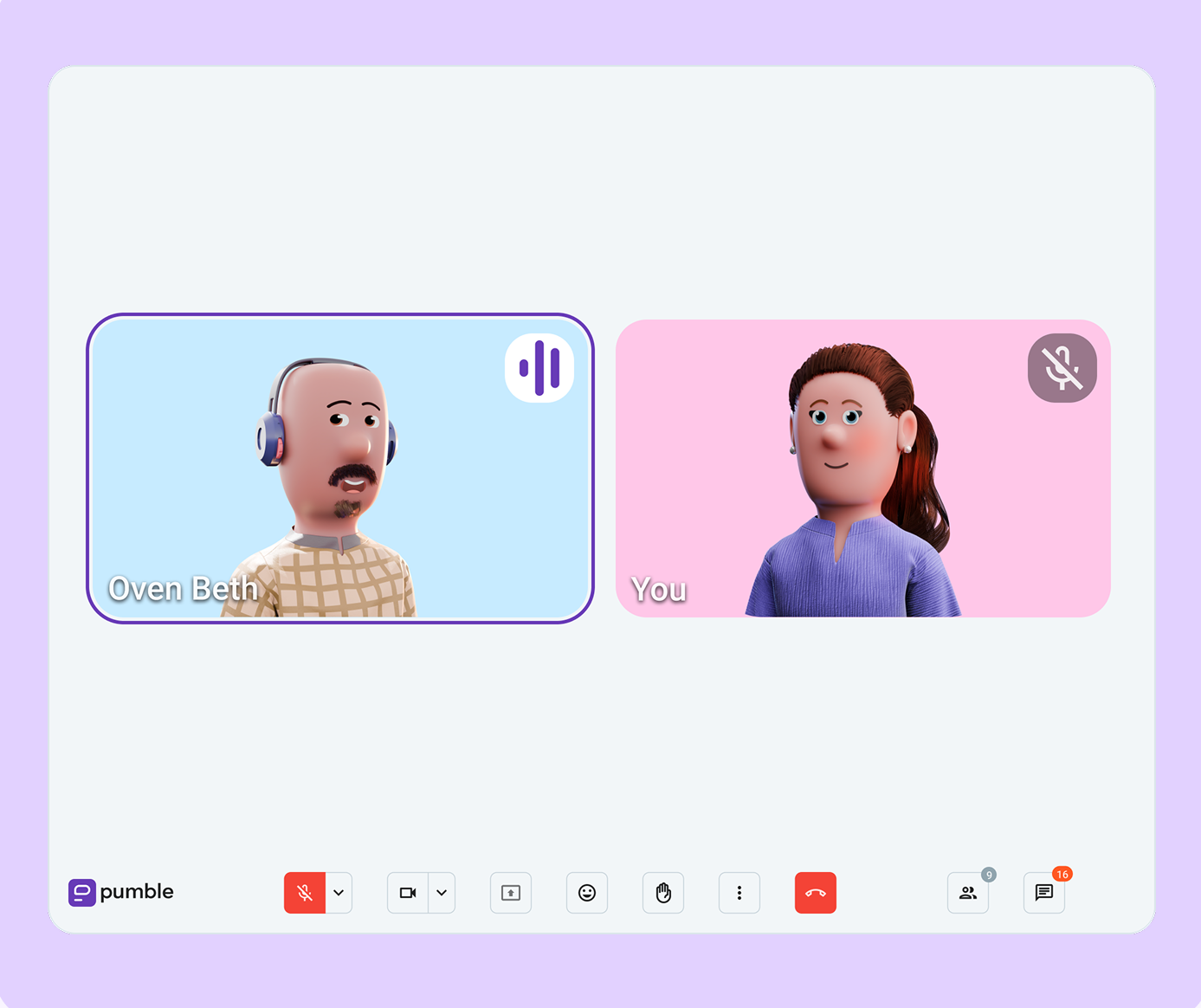Click the Pumble logo
1201x1008 pixels.
tap(81, 892)
